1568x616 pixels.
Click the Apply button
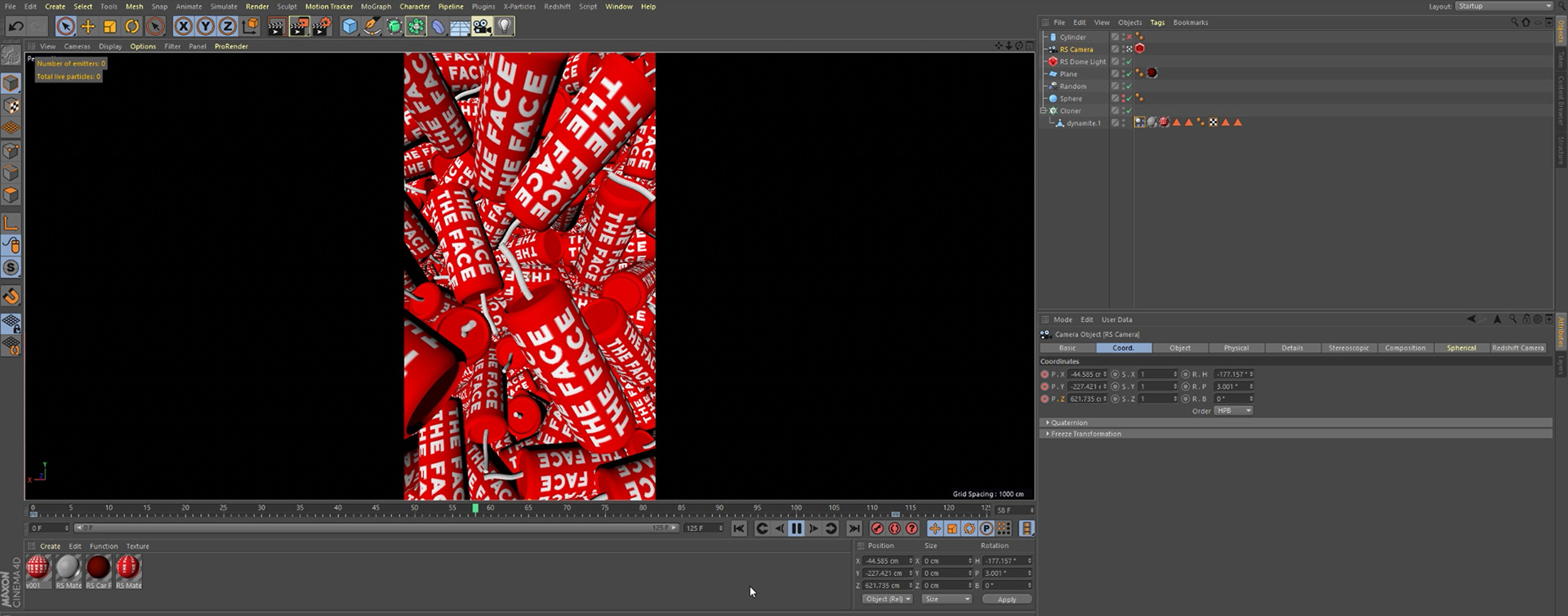tap(1007, 599)
